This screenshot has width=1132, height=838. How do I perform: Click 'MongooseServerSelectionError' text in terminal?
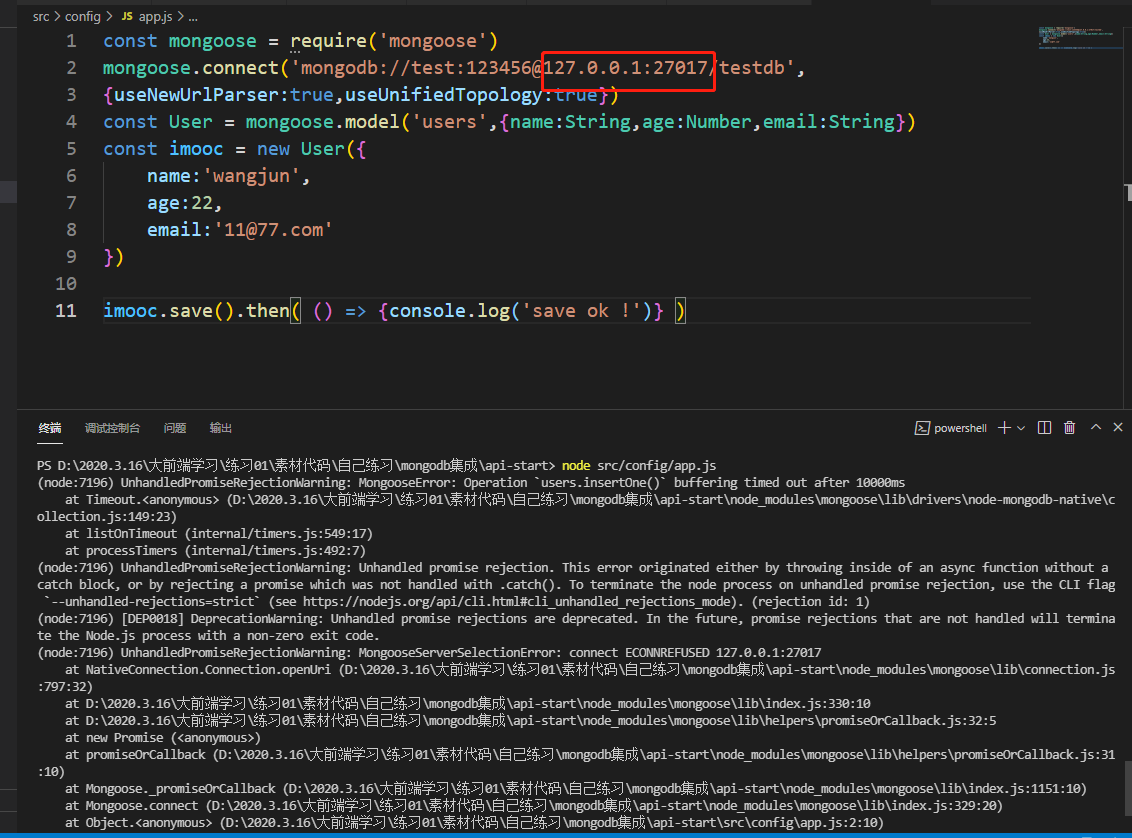[458, 652]
